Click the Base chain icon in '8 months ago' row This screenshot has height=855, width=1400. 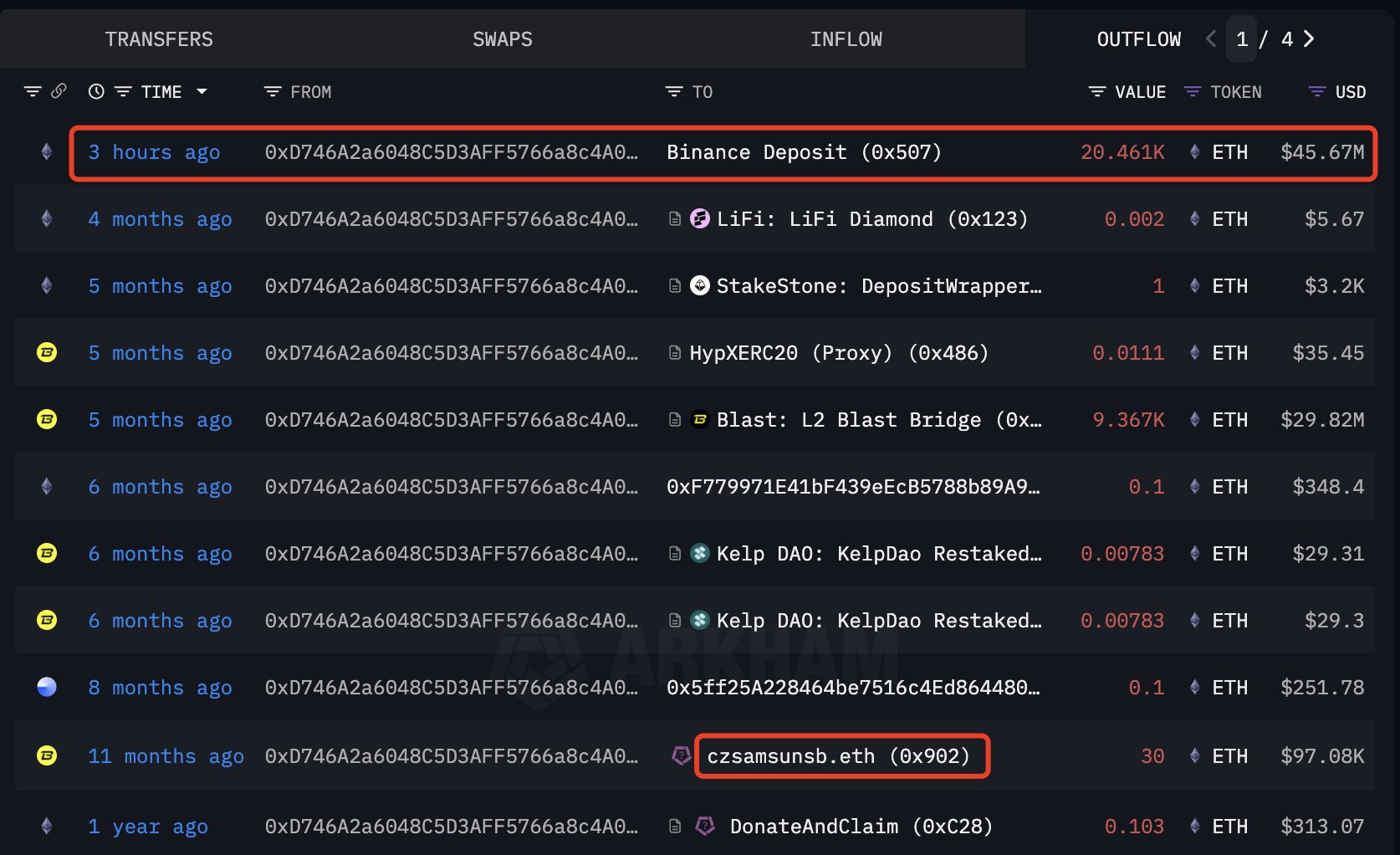click(47, 687)
